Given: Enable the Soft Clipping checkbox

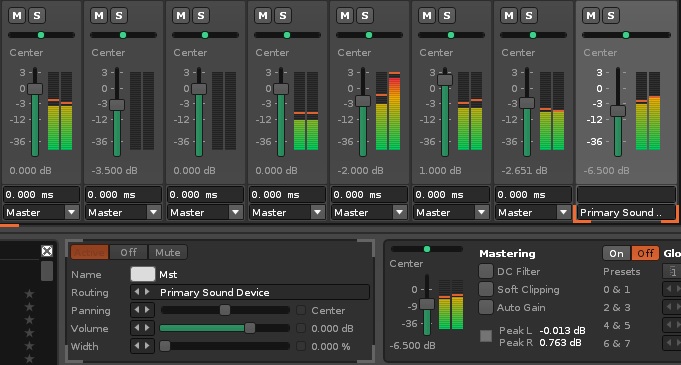Looking at the screenshot, I should pos(486,289).
